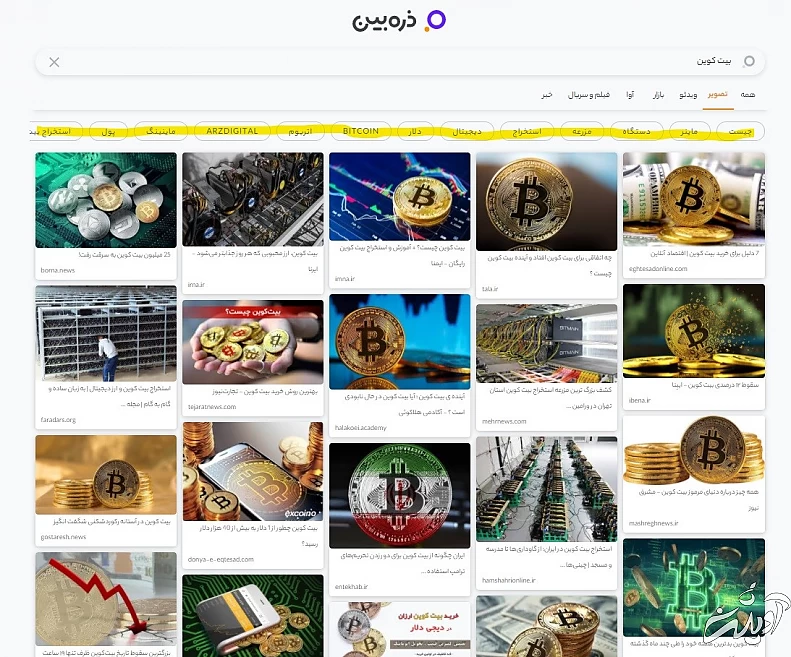Open the Zarebin logo homepage
The height and width of the screenshot is (657, 791).
click(399, 21)
